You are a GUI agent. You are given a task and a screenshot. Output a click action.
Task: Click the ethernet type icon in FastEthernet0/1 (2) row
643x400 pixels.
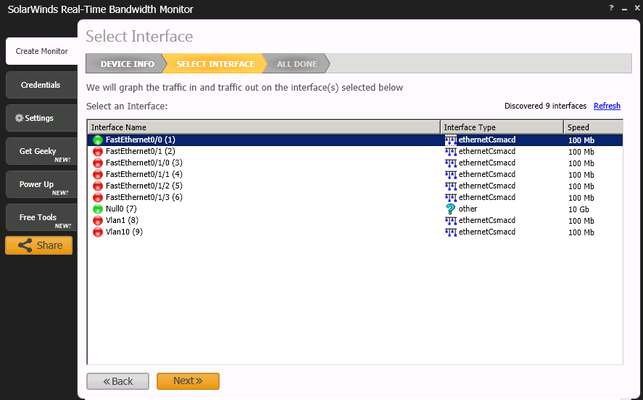451,152
